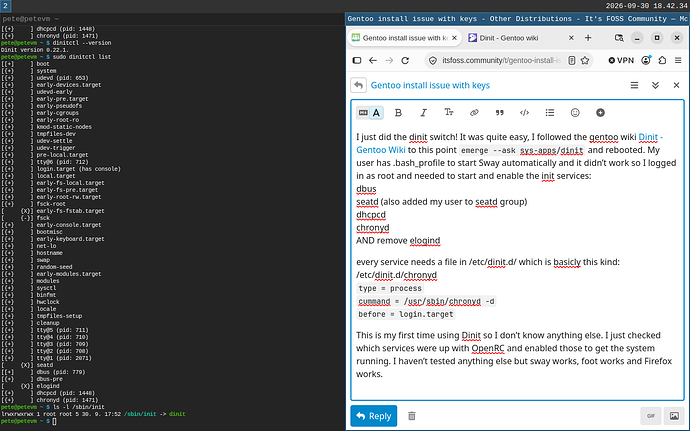
Task: Click the terminal title pete@petevm
Action: coord(30,19)
